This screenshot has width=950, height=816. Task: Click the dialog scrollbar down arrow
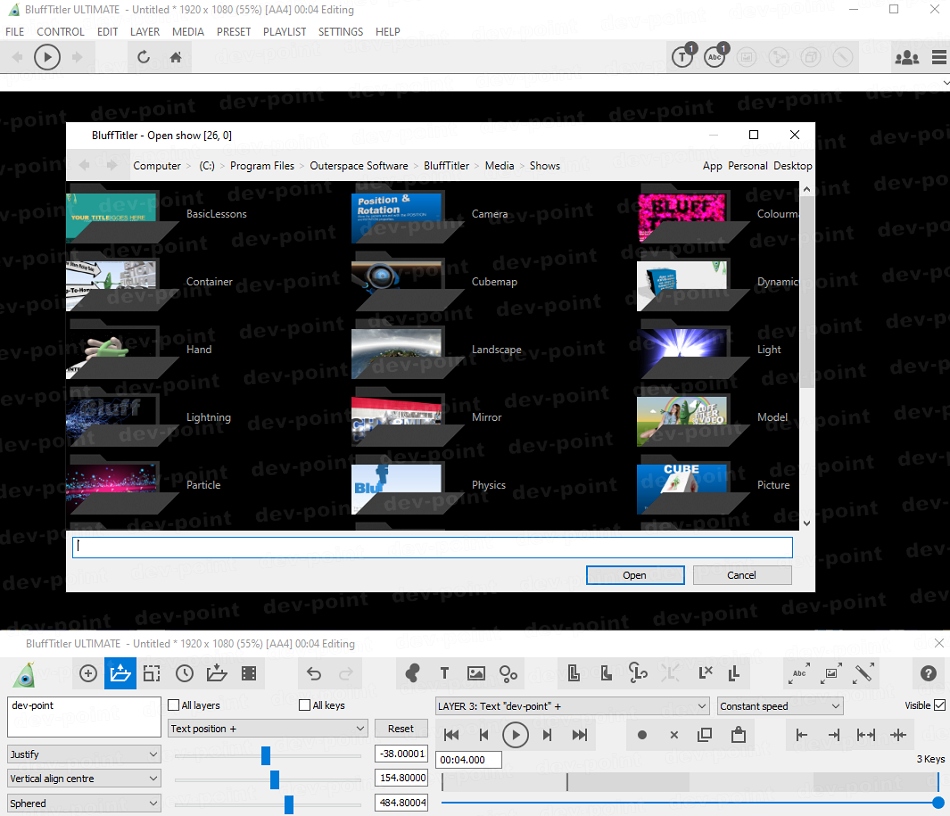806,523
